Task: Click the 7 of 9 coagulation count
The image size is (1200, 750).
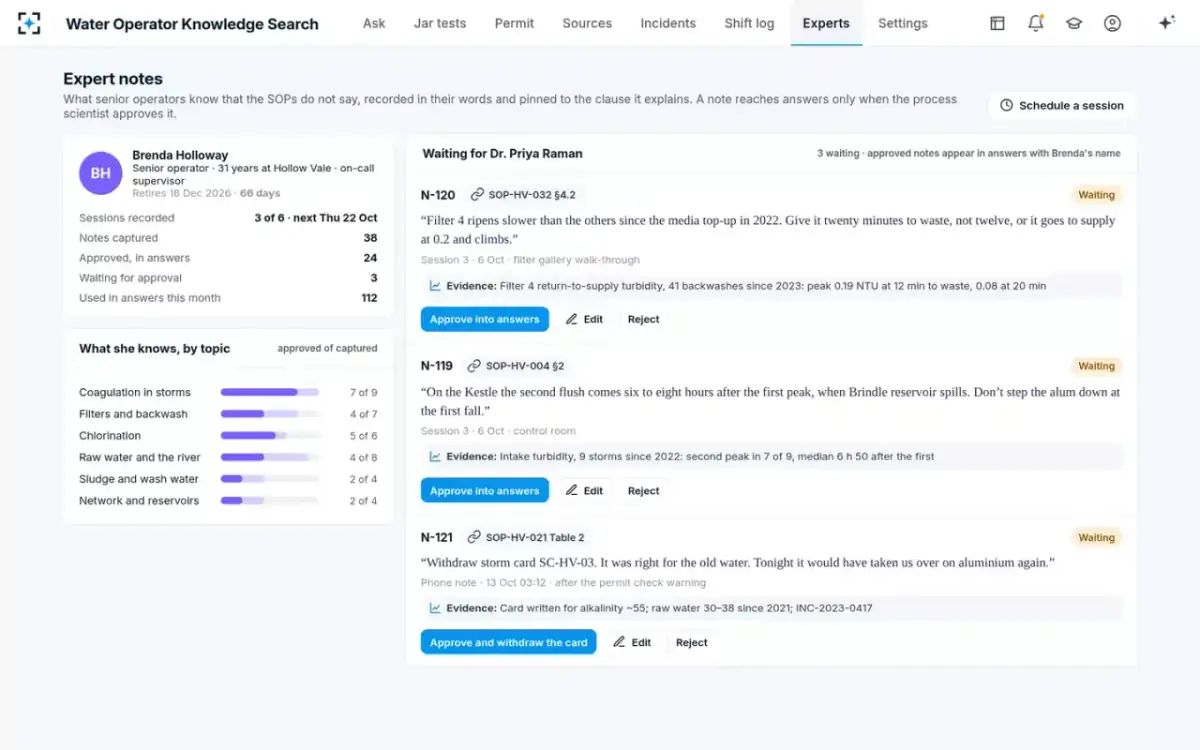Action: tap(363, 393)
